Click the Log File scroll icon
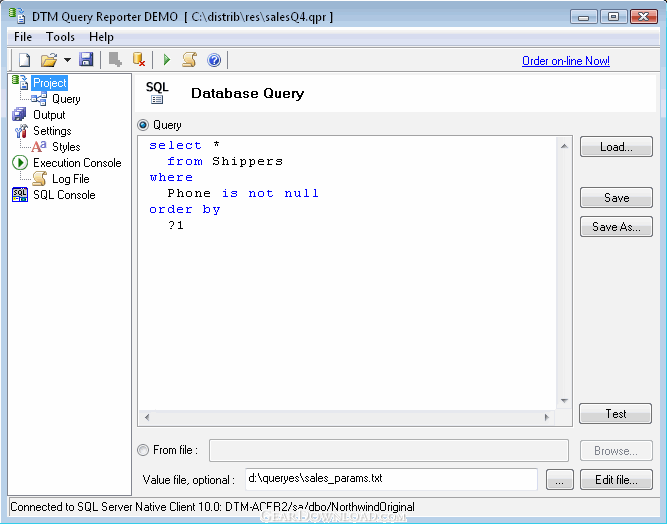This screenshot has width=667, height=524. (x=39, y=179)
